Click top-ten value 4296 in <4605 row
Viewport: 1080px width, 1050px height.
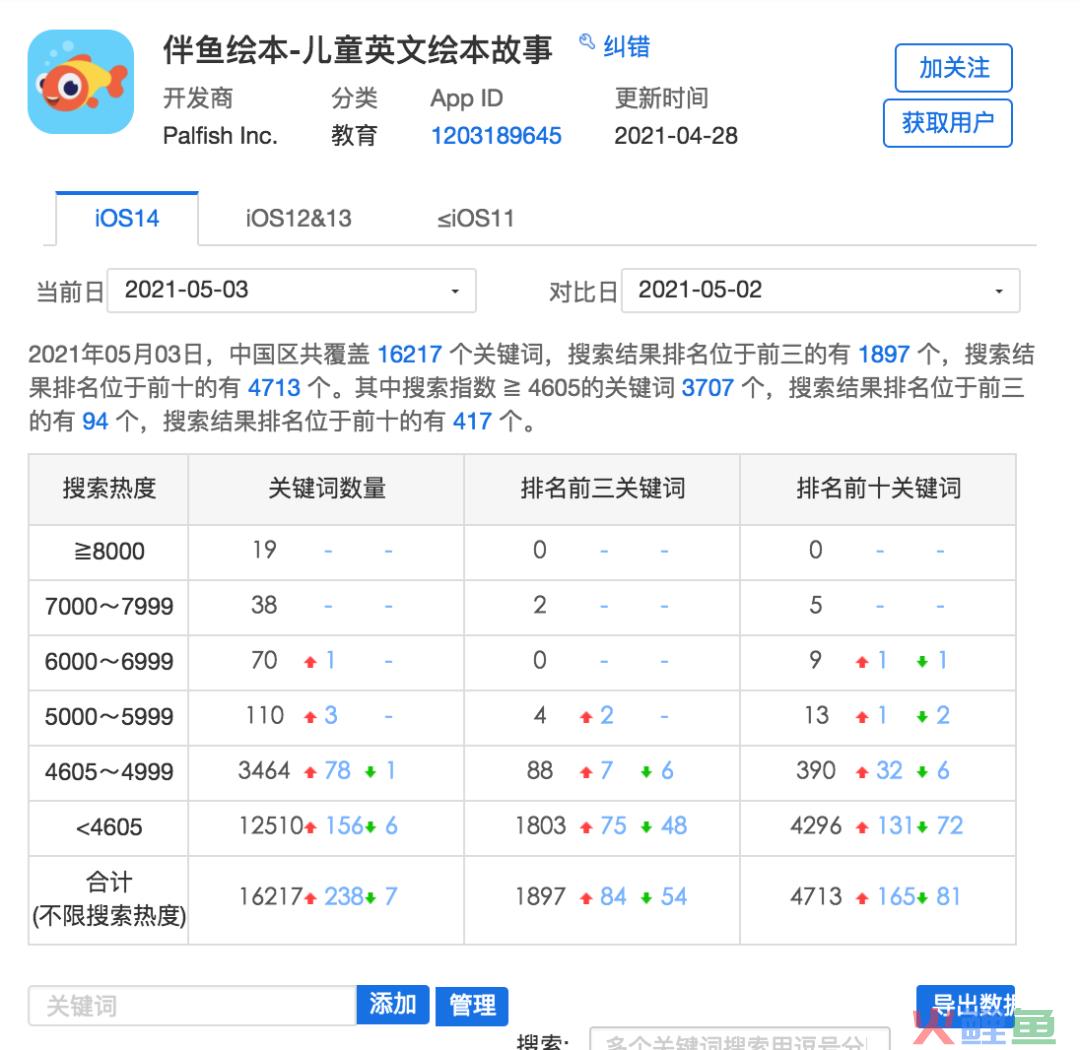tap(816, 825)
